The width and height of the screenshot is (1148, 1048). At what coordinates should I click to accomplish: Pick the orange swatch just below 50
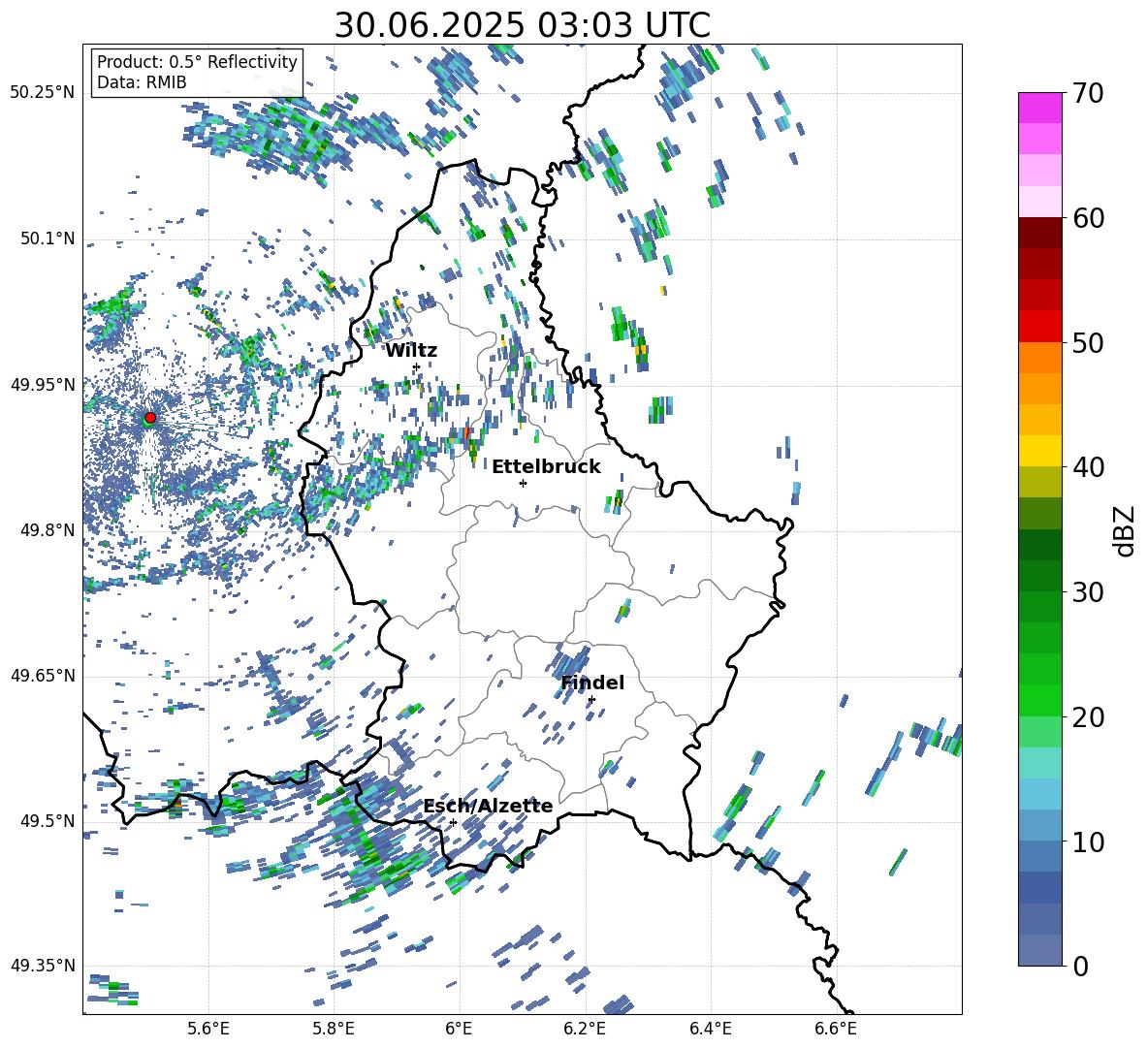(x=1040, y=358)
